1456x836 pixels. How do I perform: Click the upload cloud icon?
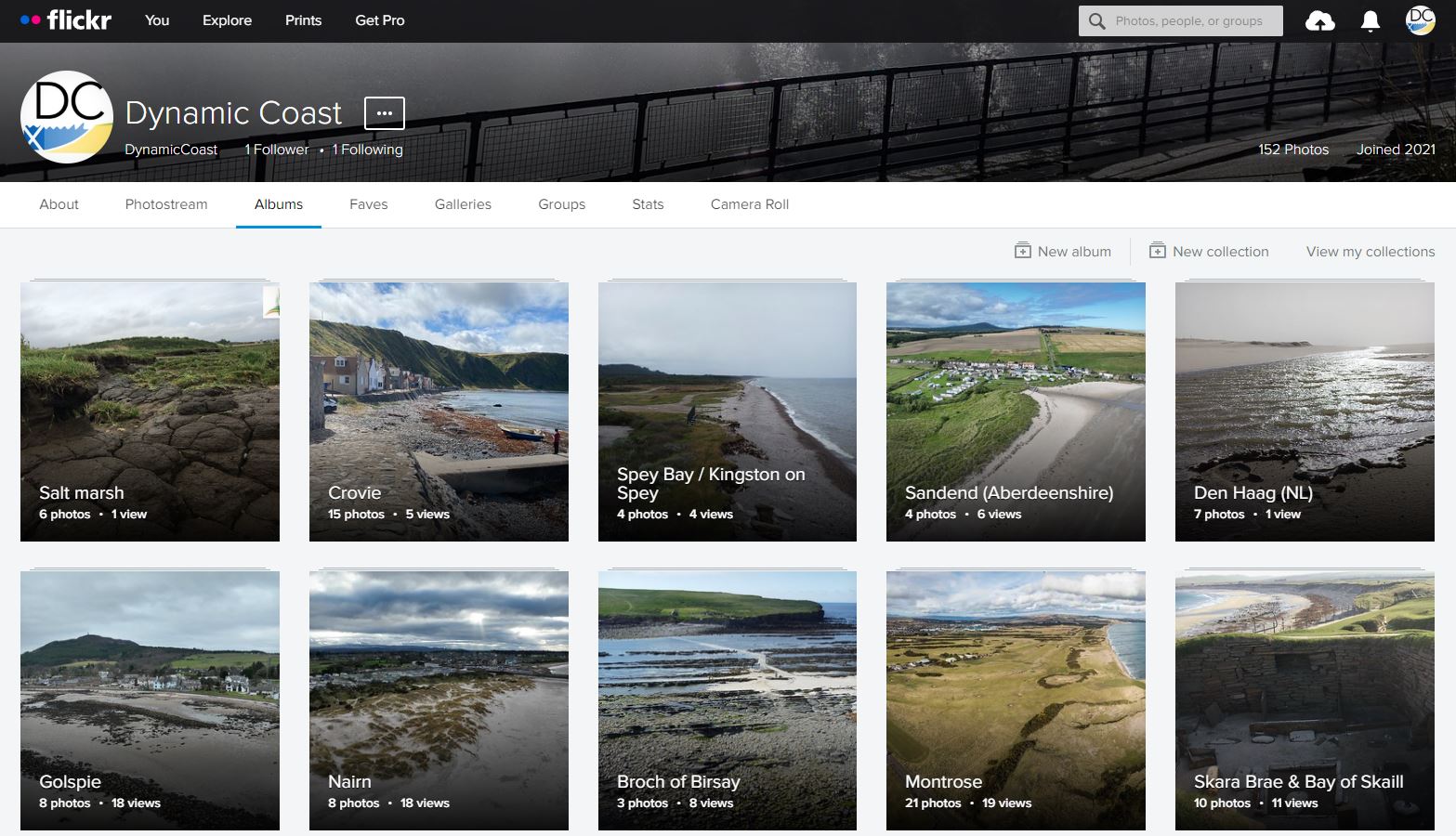[1319, 20]
